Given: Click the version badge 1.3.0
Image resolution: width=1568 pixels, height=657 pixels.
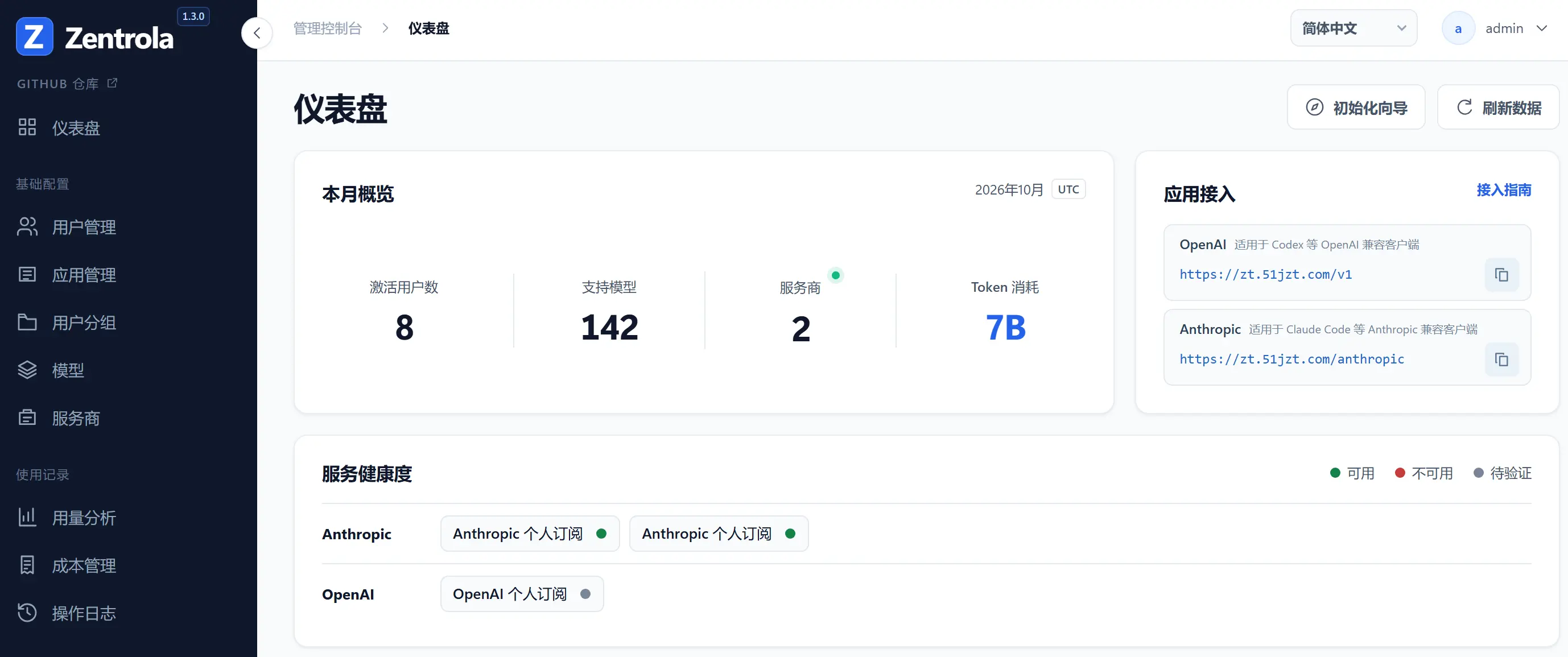Looking at the screenshot, I should (193, 16).
